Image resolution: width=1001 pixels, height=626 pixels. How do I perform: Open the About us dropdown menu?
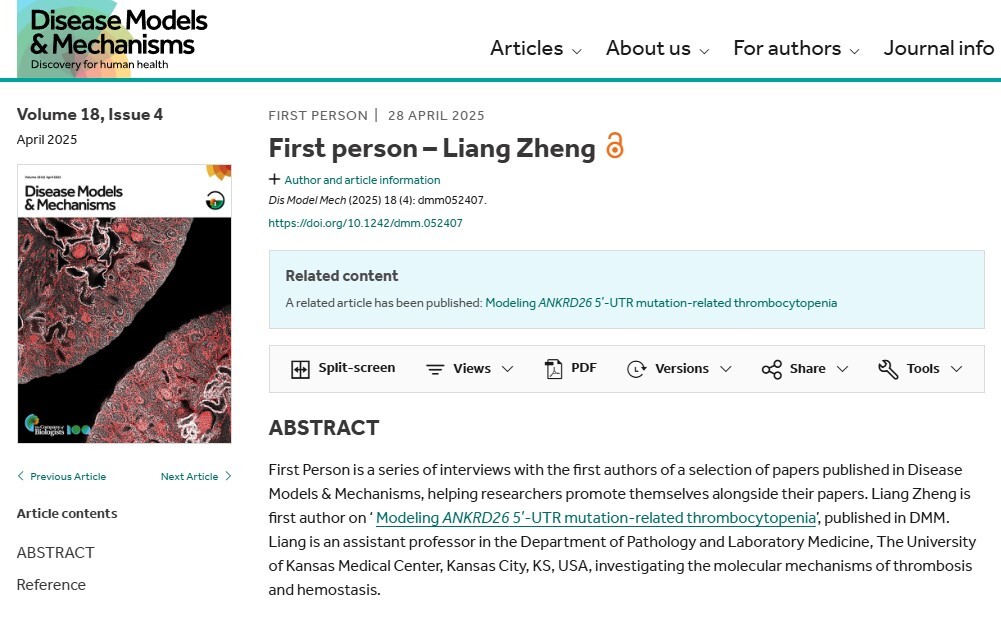point(657,49)
